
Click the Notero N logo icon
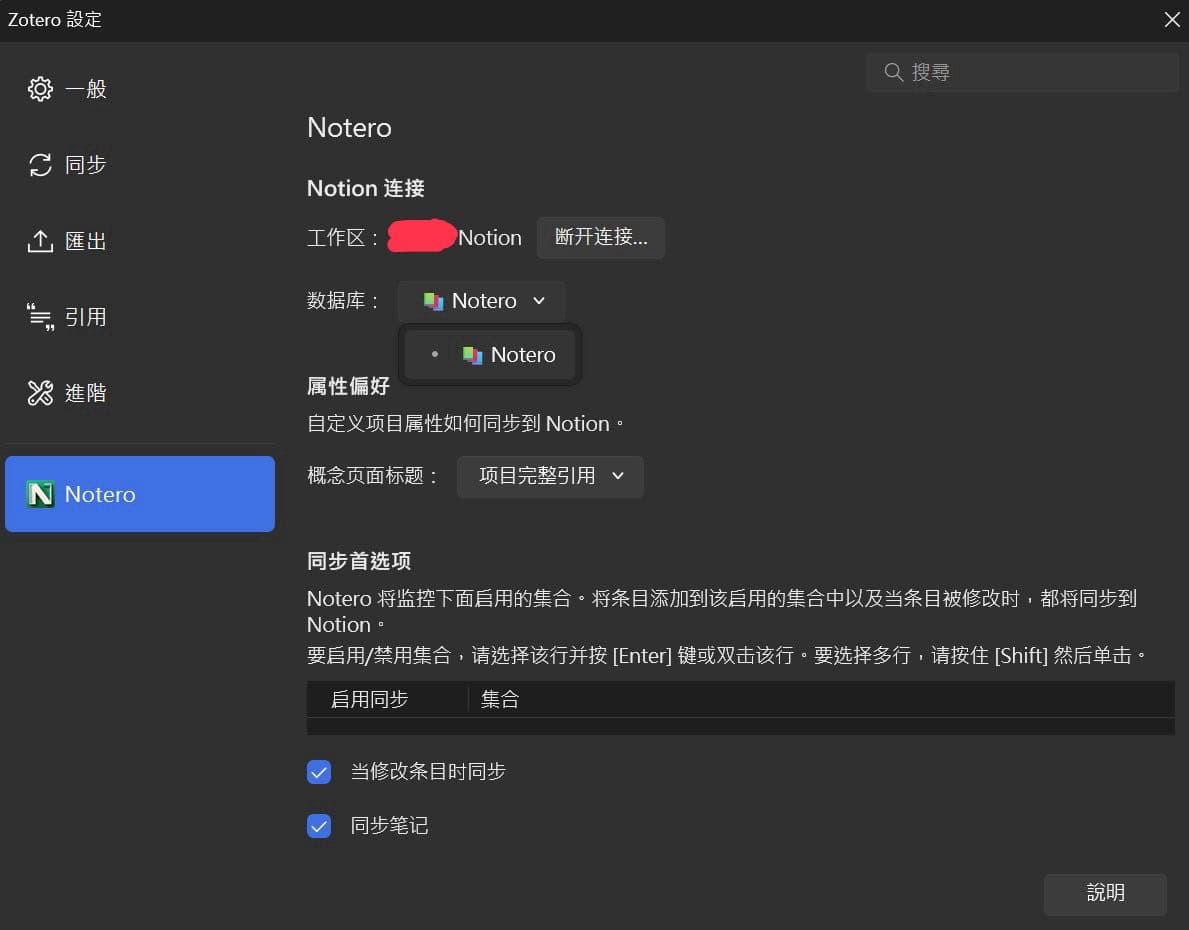point(40,495)
